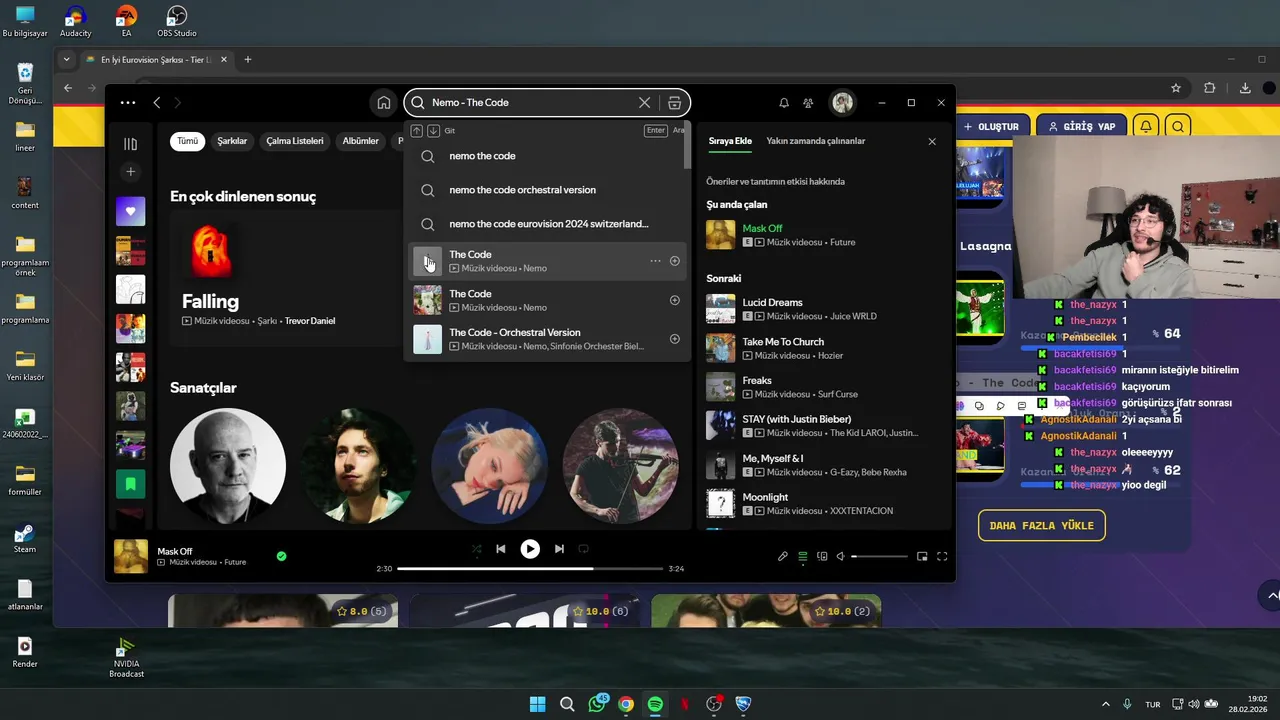Select the Şarkılar filter chip
The width and height of the screenshot is (1280, 720).
(x=232, y=141)
